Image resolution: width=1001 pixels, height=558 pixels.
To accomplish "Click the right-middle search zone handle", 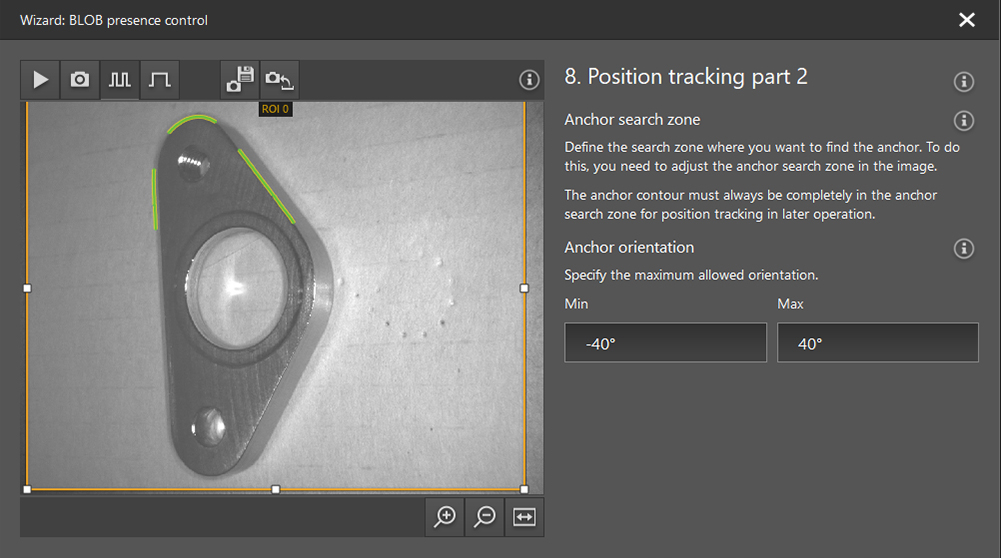I will click(524, 288).
